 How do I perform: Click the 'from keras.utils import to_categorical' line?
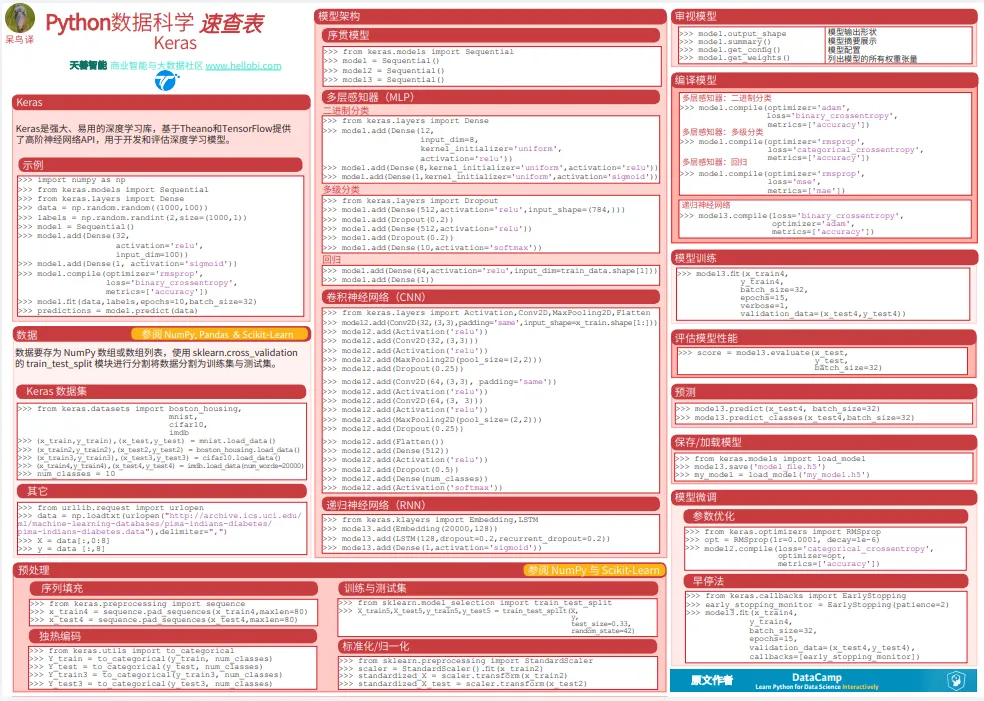pyautogui.click(x=132, y=651)
